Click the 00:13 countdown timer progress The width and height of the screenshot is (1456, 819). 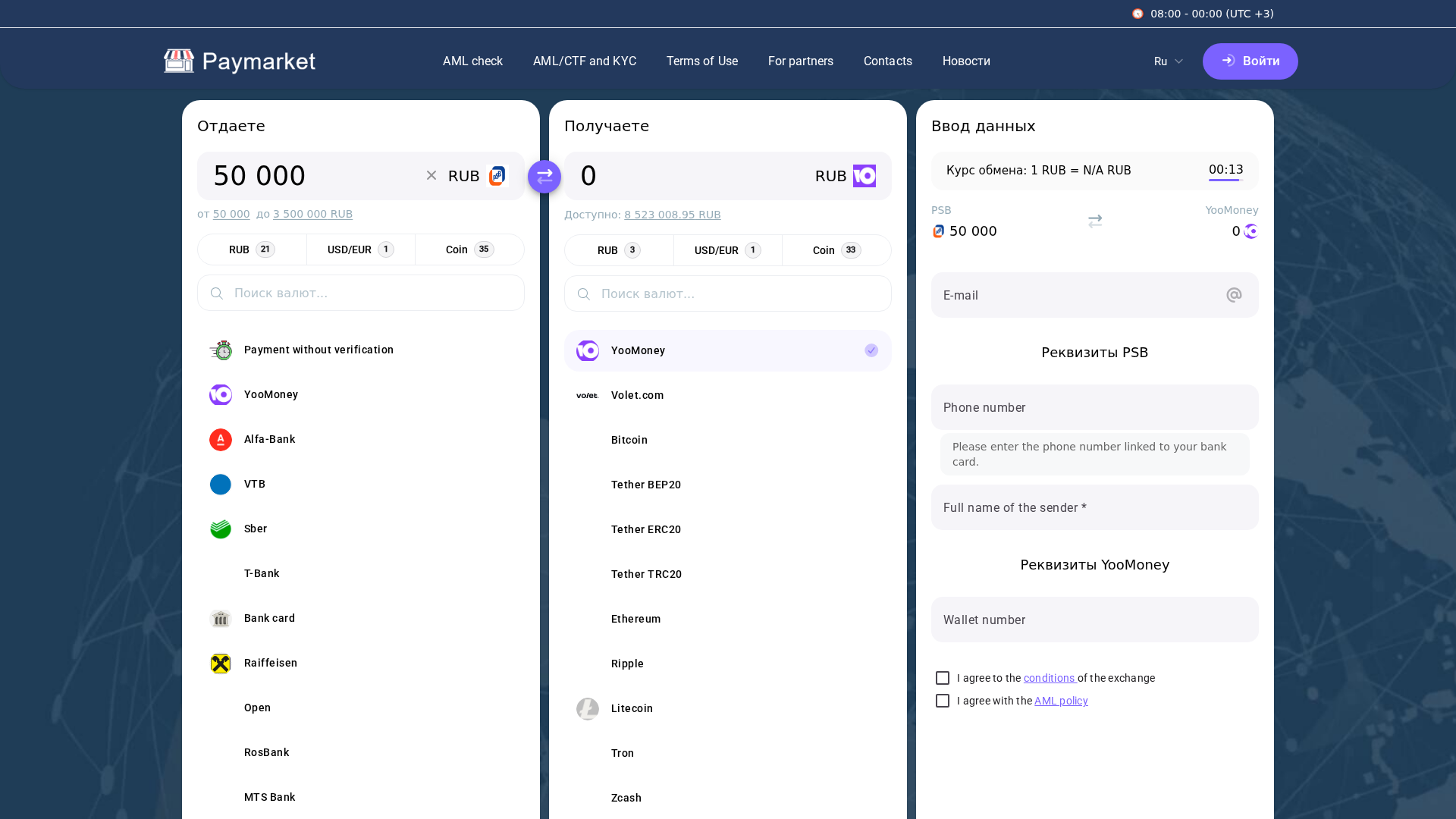1226,171
